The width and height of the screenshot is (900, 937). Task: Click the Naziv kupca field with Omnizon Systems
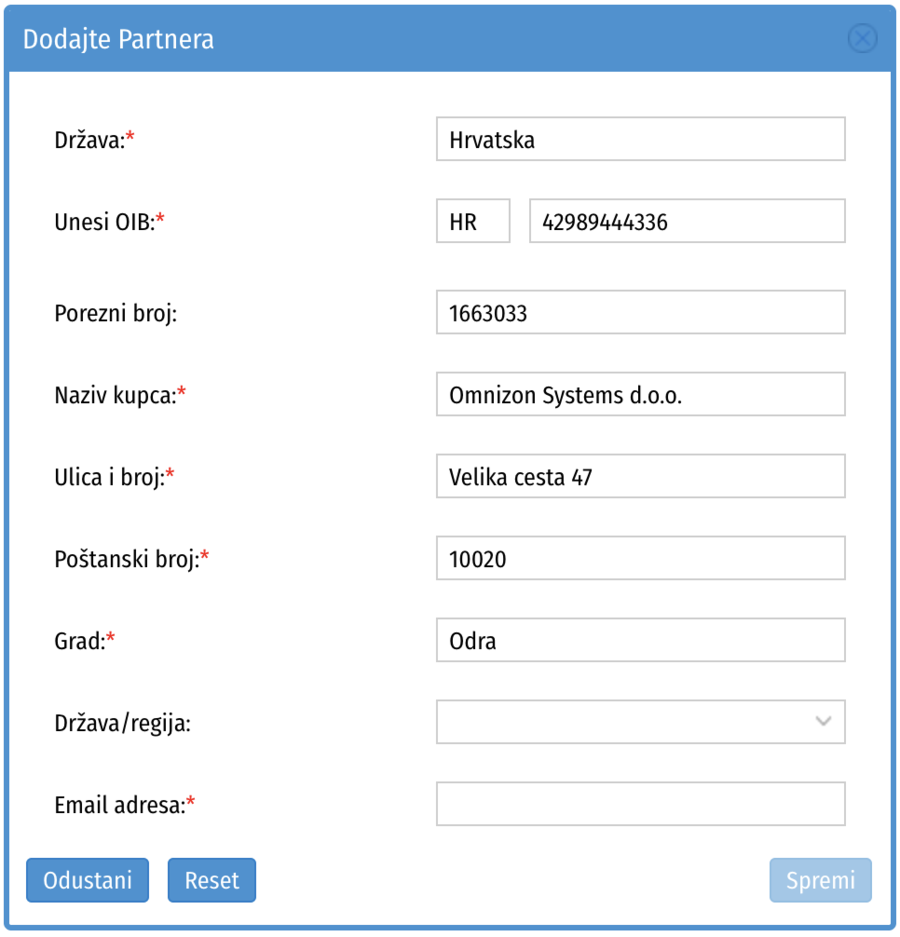click(x=640, y=395)
